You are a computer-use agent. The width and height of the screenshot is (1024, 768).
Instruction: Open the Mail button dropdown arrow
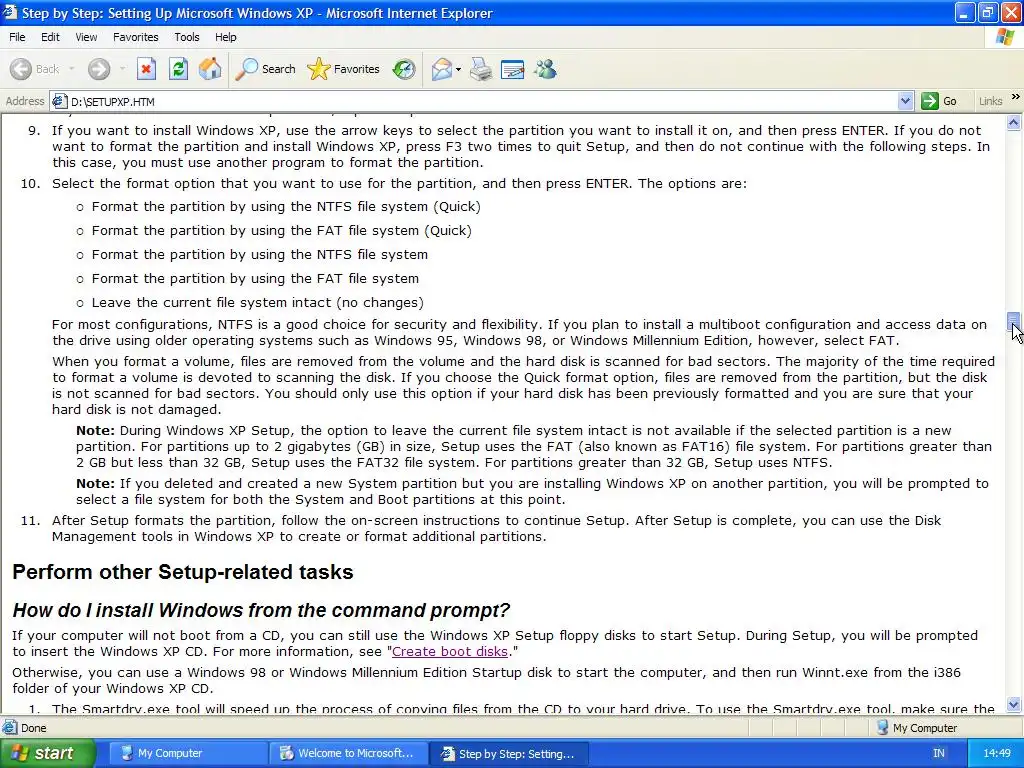point(458,69)
